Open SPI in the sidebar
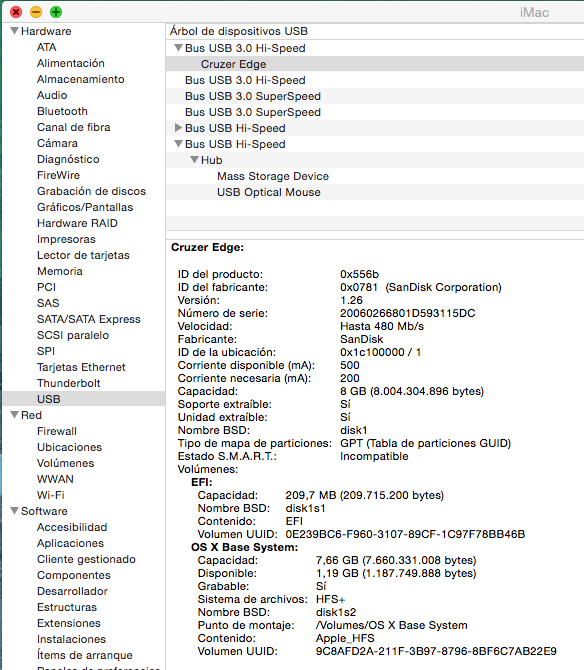The width and height of the screenshot is (584, 670). 46,351
